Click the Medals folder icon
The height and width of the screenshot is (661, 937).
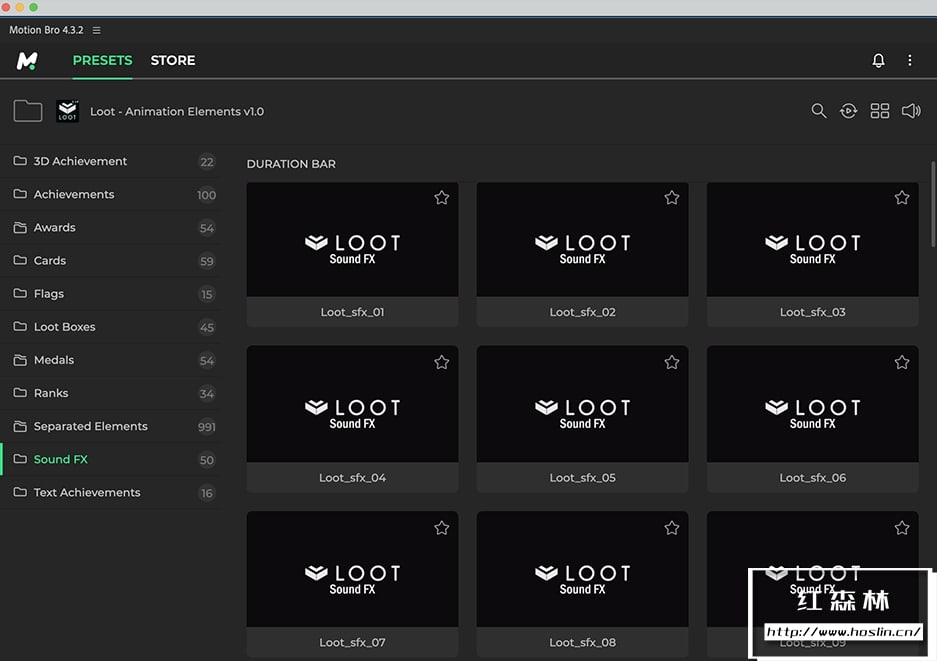[x=20, y=360]
